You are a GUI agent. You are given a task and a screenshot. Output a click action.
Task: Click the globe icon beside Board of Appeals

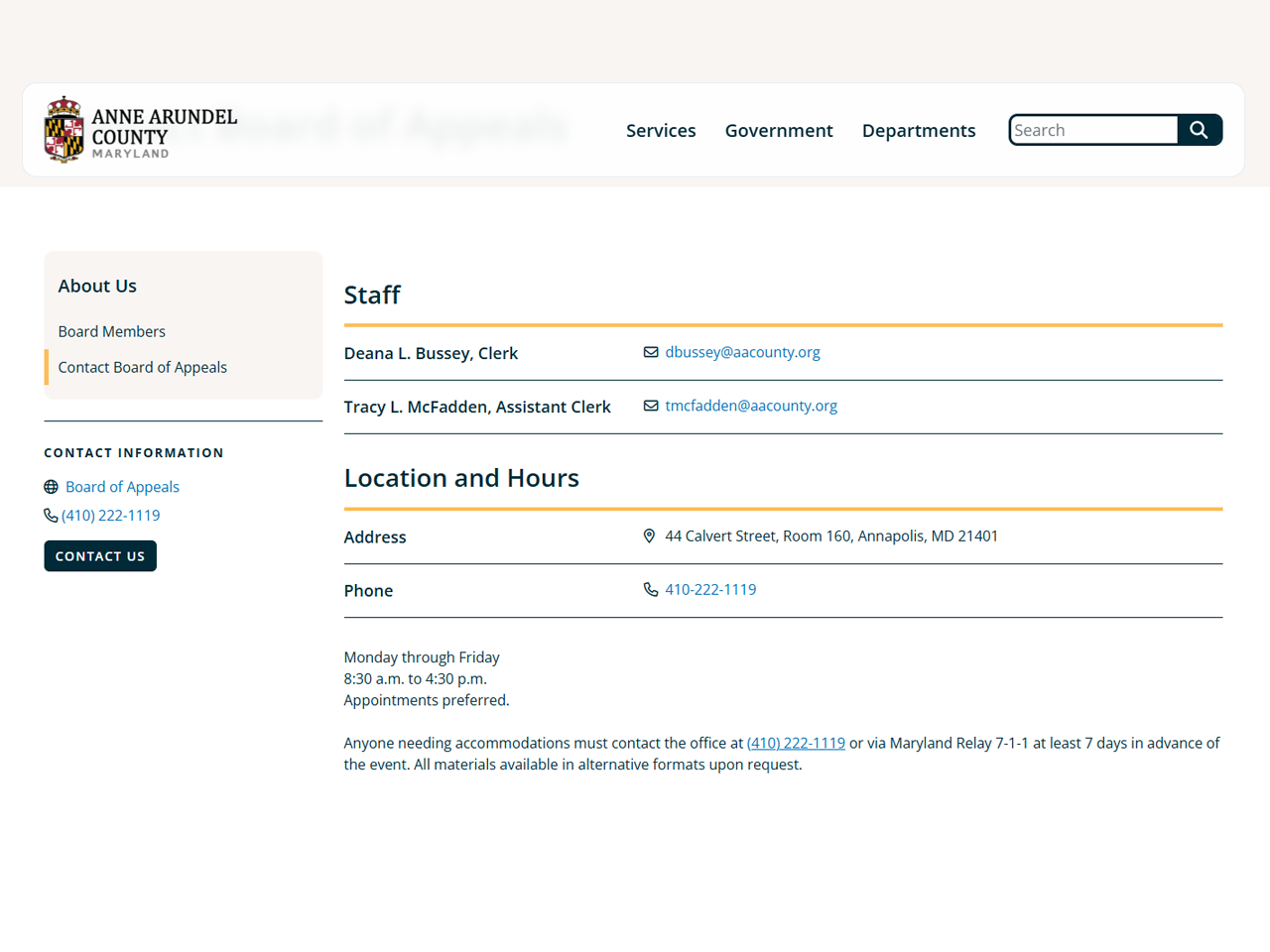coord(51,486)
